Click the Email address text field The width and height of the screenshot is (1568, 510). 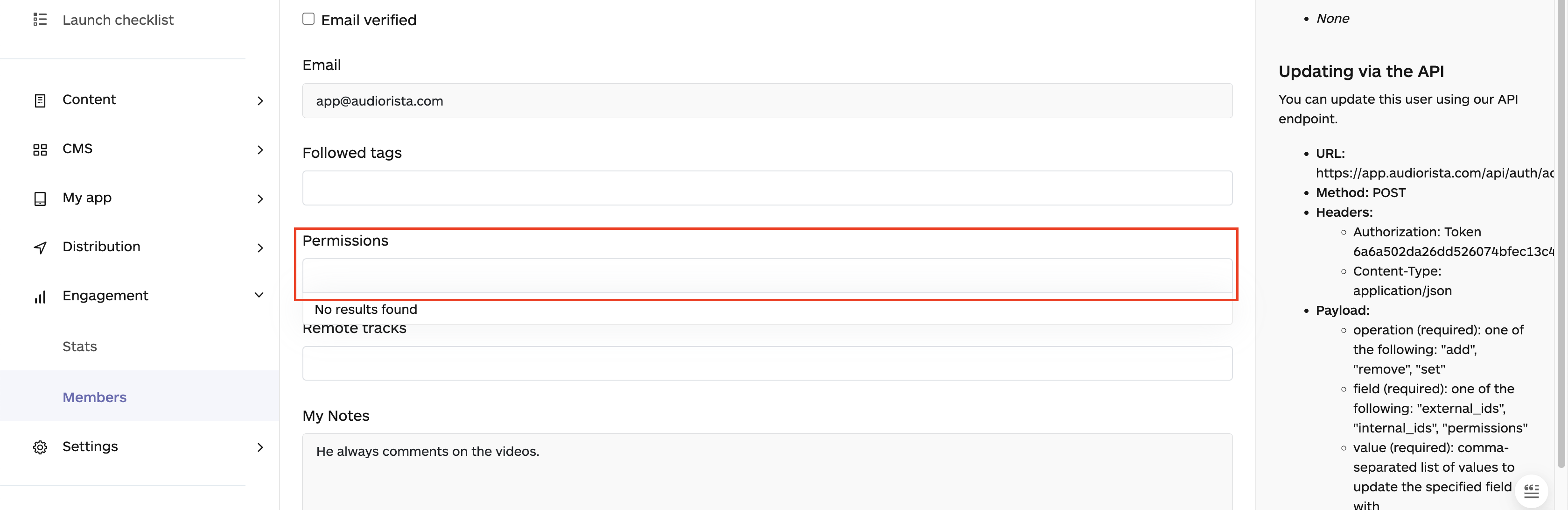(767, 101)
